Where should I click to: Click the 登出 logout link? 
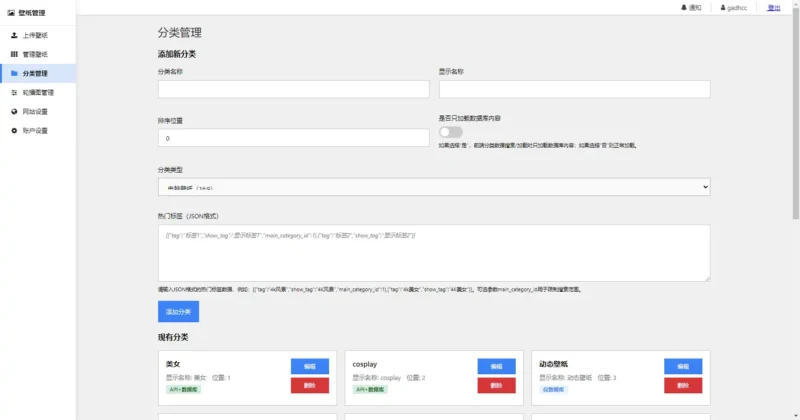click(774, 7)
